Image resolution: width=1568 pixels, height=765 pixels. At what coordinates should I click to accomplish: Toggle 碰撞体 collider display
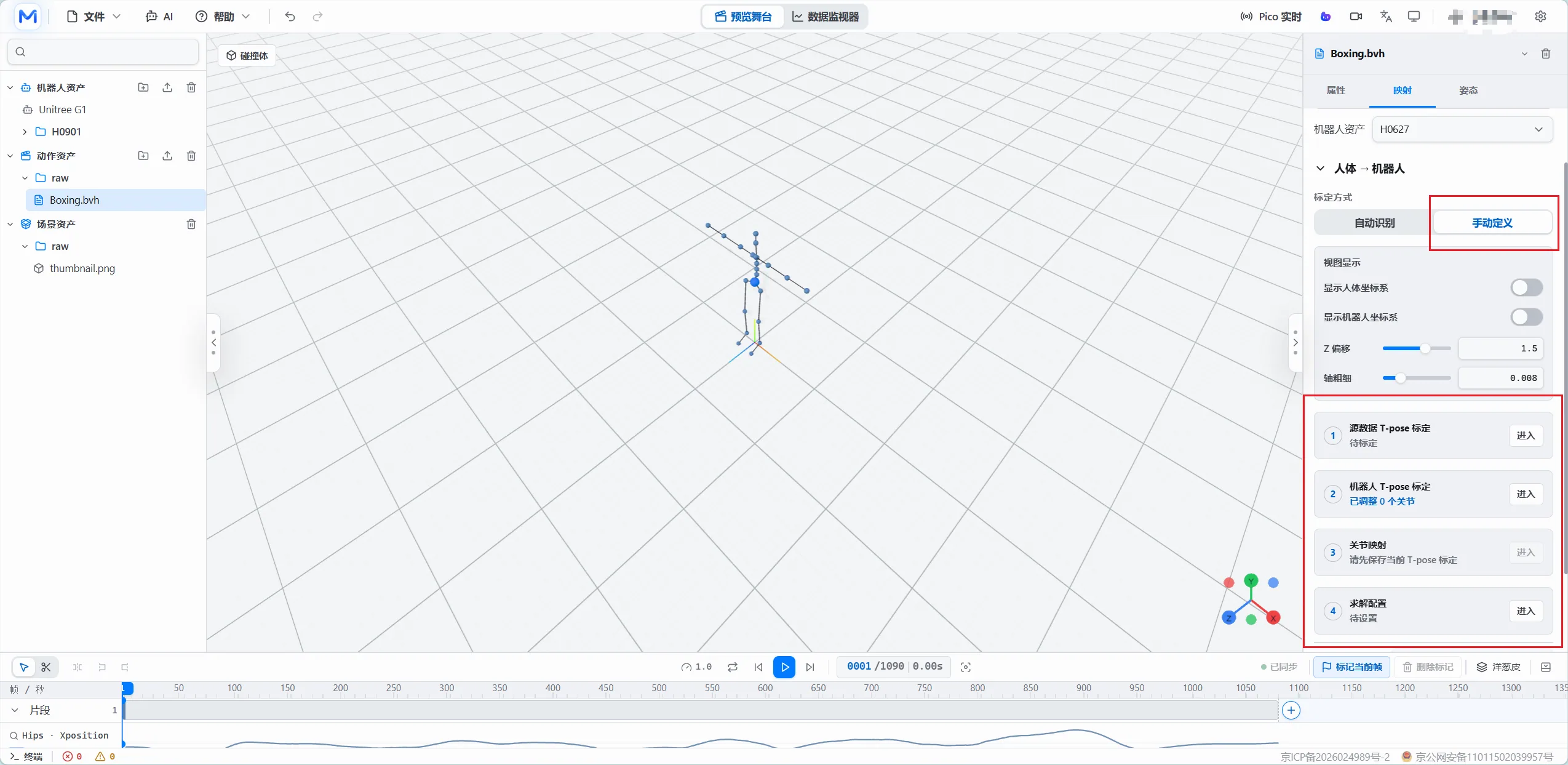(x=247, y=55)
